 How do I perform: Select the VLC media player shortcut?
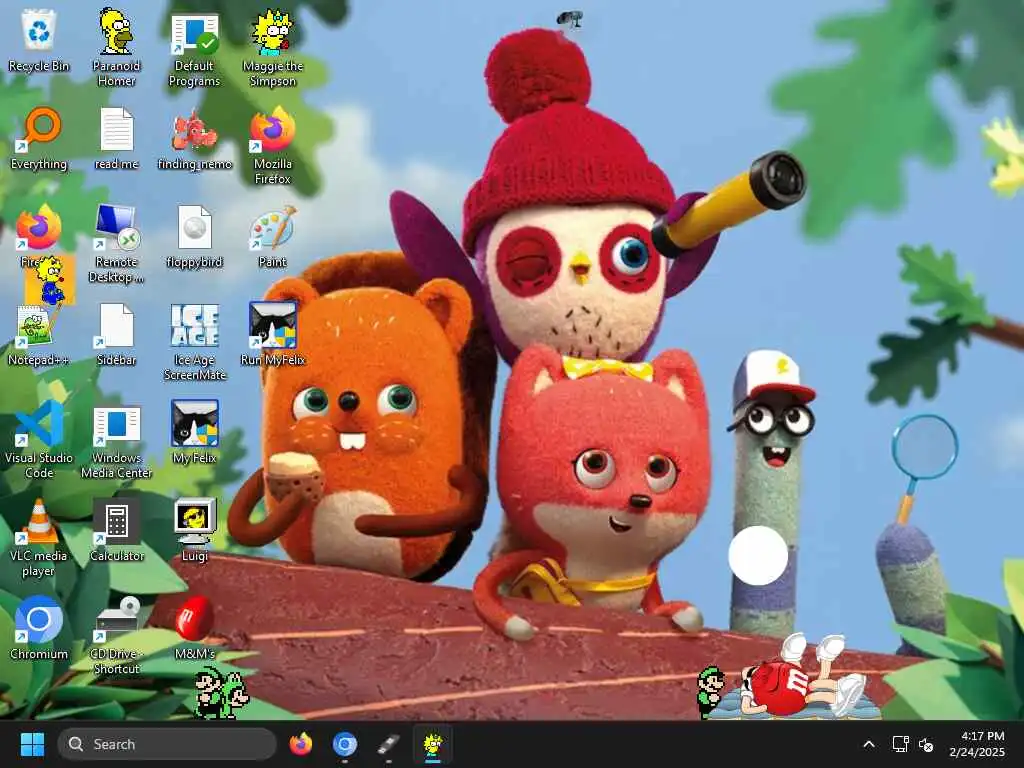(x=39, y=537)
